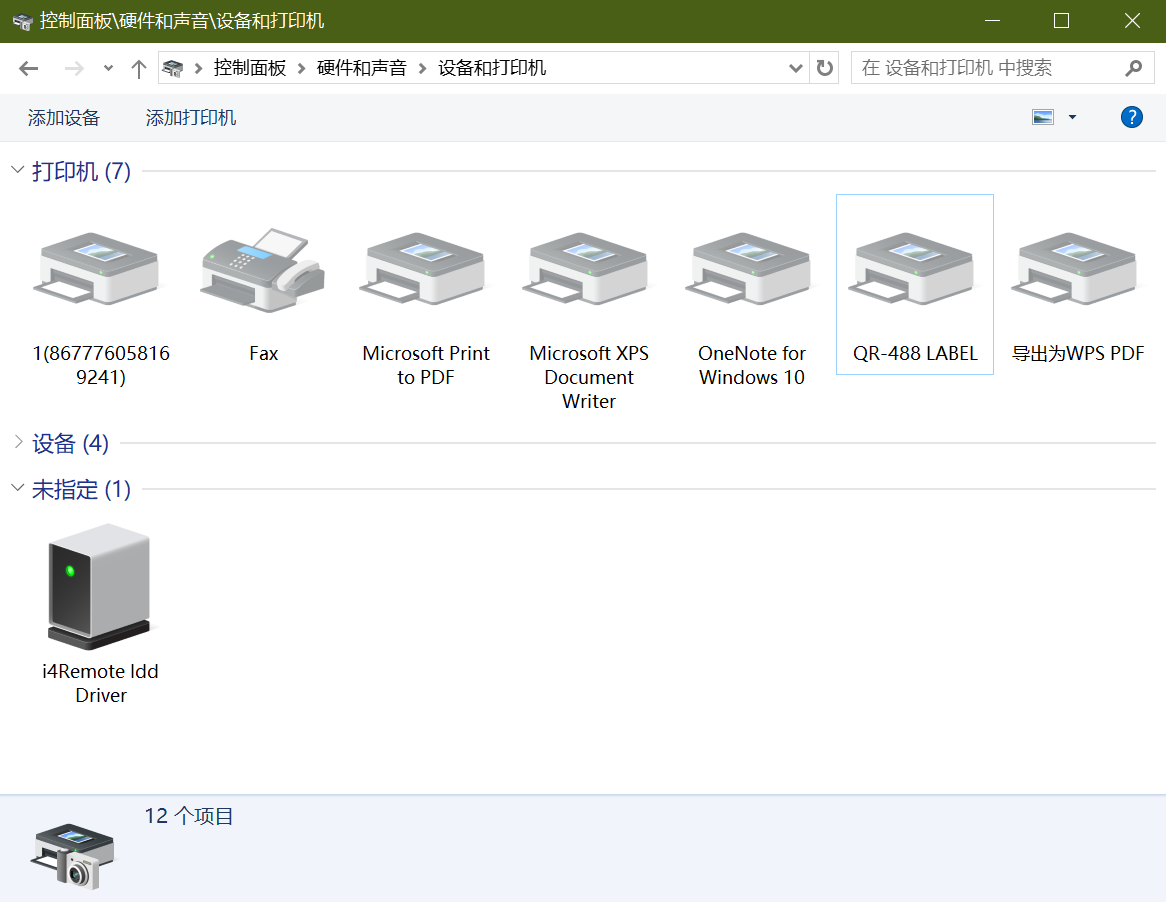1166x902 pixels.
Task: Click the forward navigation arrow
Action: pyautogui.click(x=74, y=68)
